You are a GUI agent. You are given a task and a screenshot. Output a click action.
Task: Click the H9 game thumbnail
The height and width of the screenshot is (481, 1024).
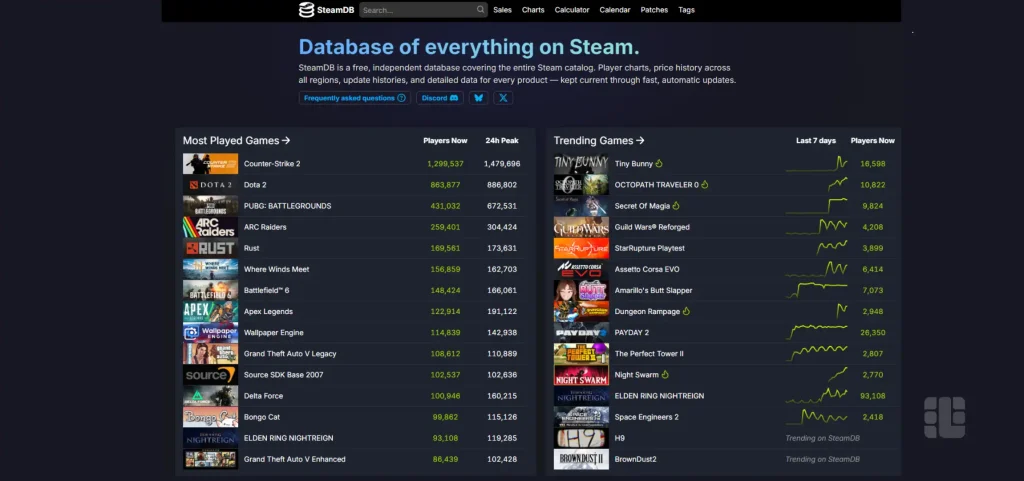coord(581,438)
